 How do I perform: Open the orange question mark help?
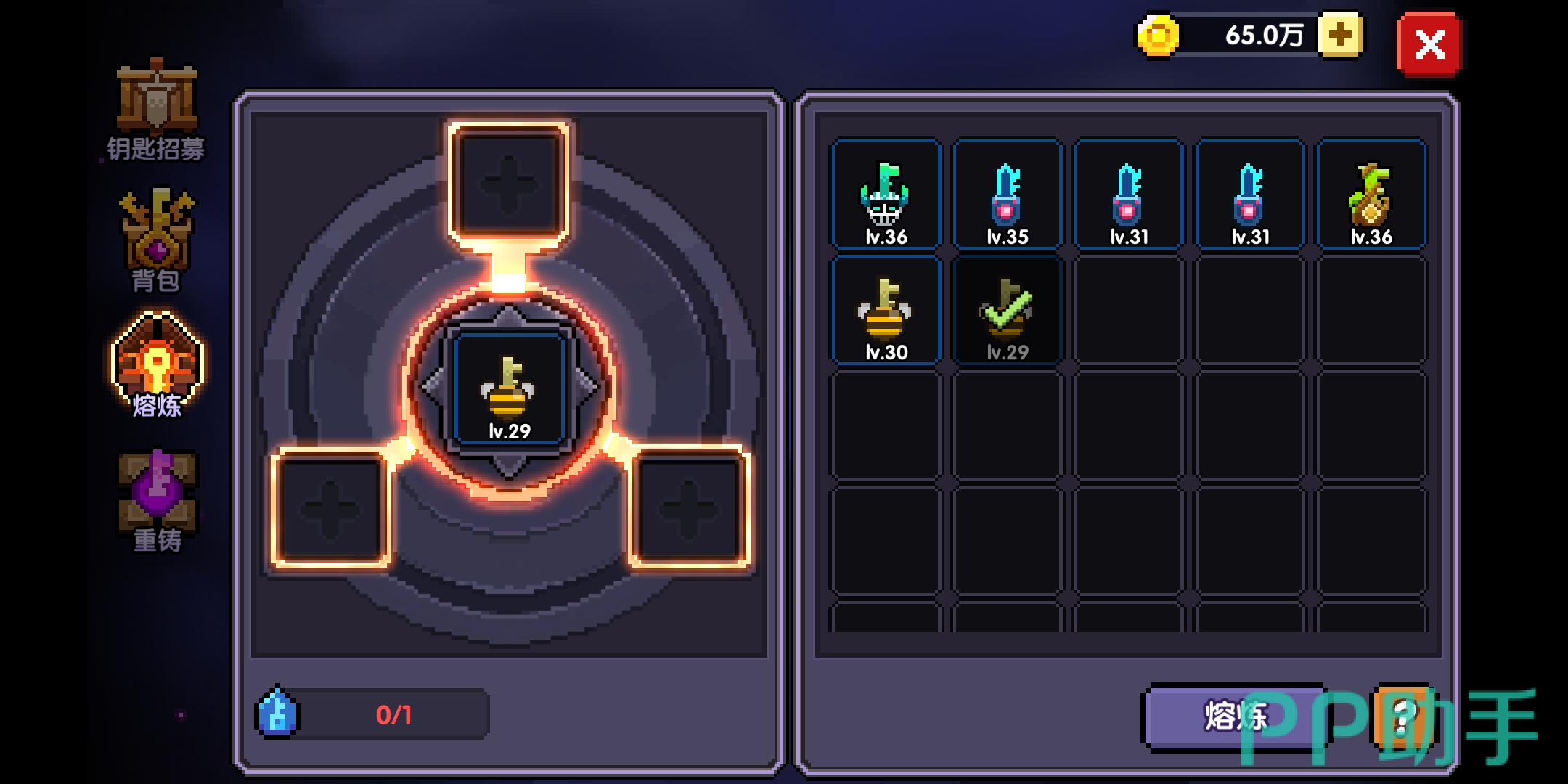click(x=1402, y=716)
